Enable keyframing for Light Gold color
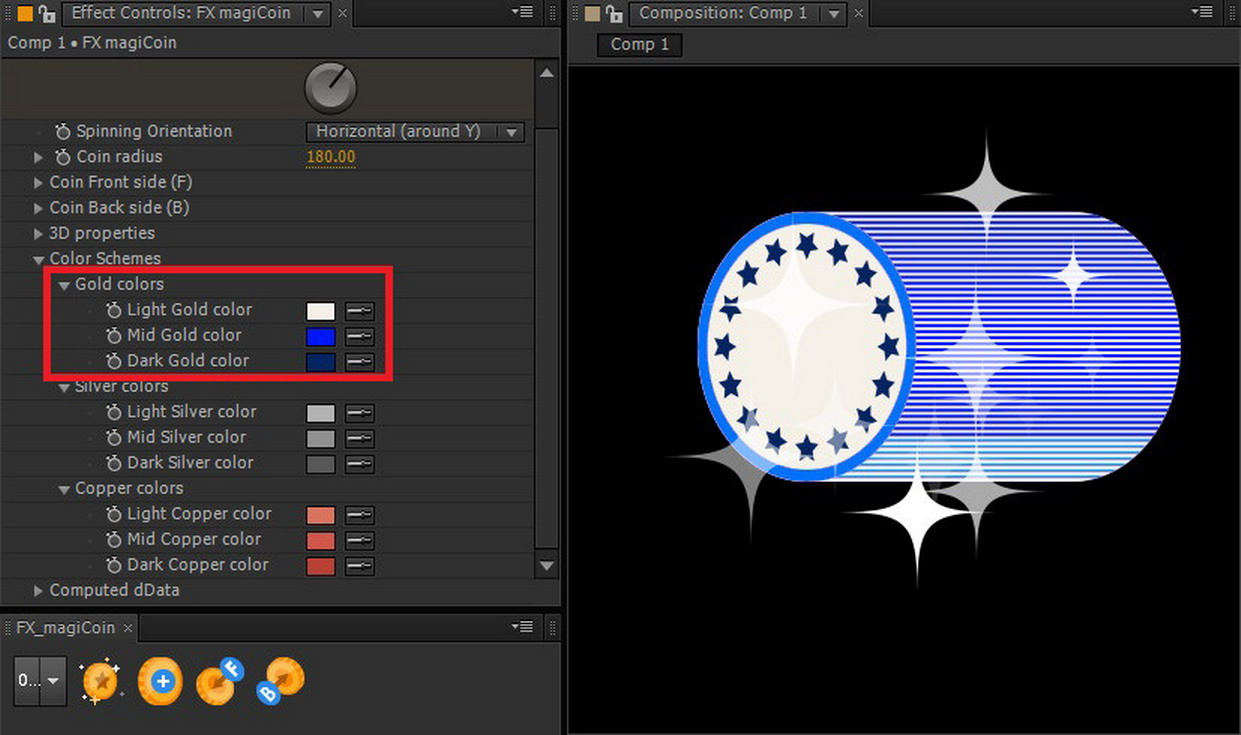The width and height of the screenshot is (1241, 735). coord(113,310)
